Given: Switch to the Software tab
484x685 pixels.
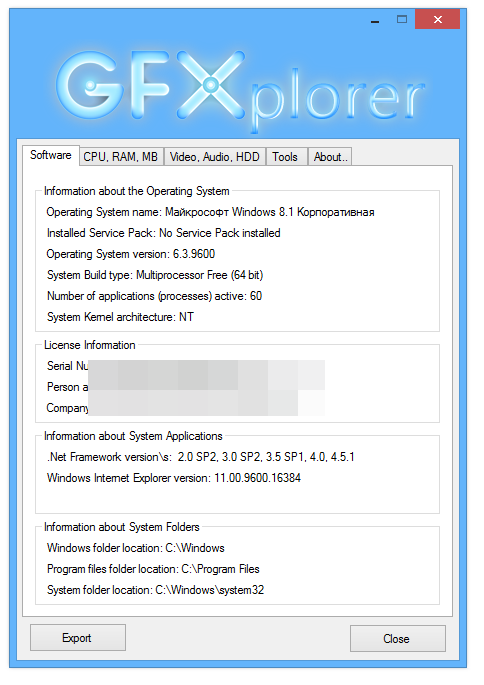Looking at the screenshot, I should pos(51,155).
